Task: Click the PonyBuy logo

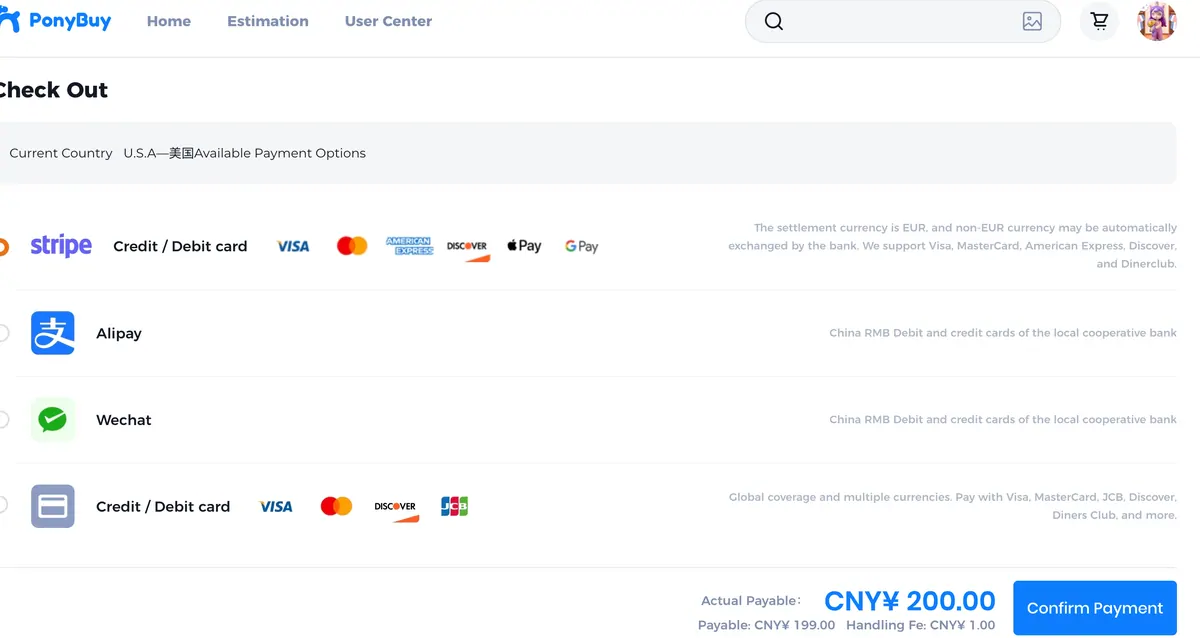Action: [x=56, y=20]
